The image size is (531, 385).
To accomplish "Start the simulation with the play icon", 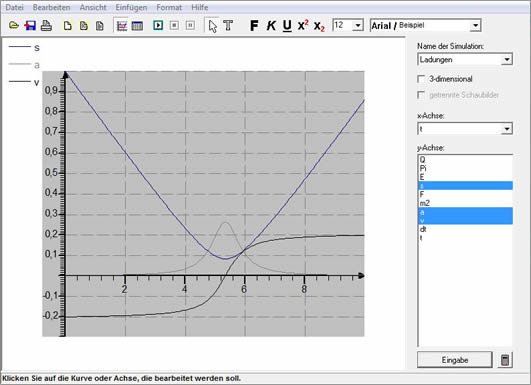I will coord(158,25).
